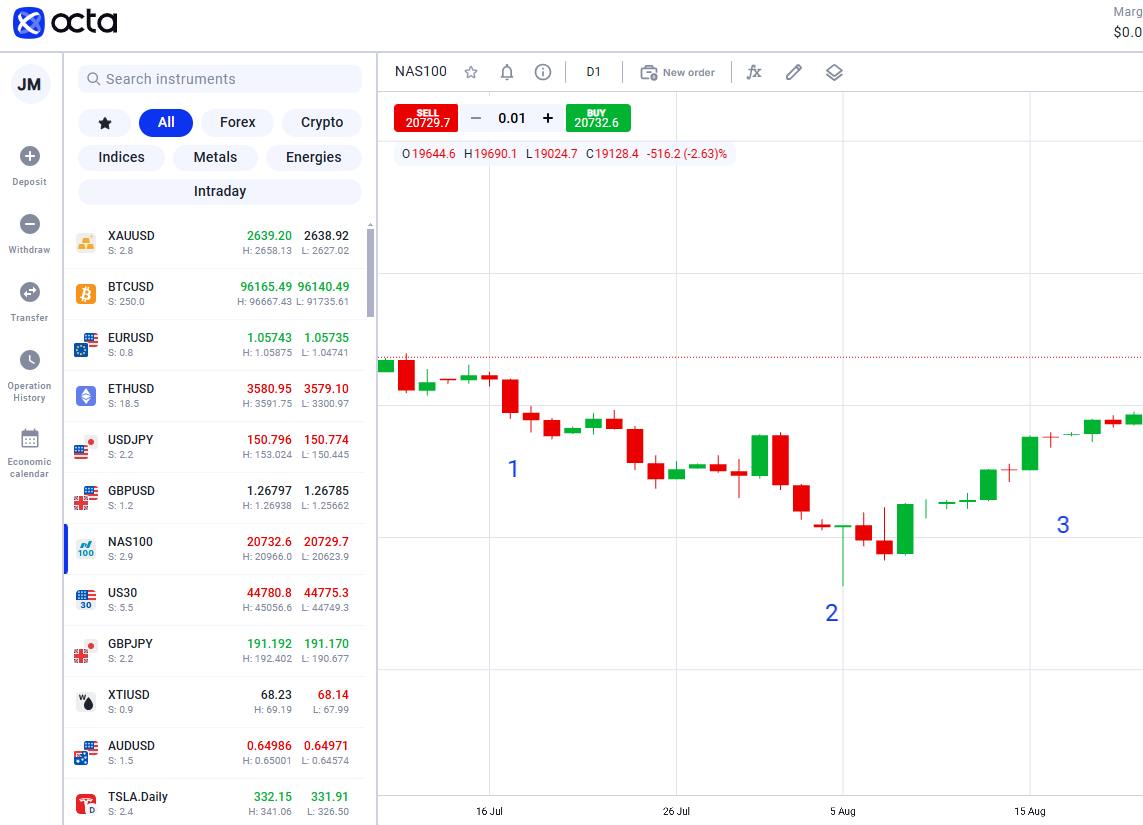Open the Deposit plus icon
1143x825 pixels.
[x=30, y=156]
